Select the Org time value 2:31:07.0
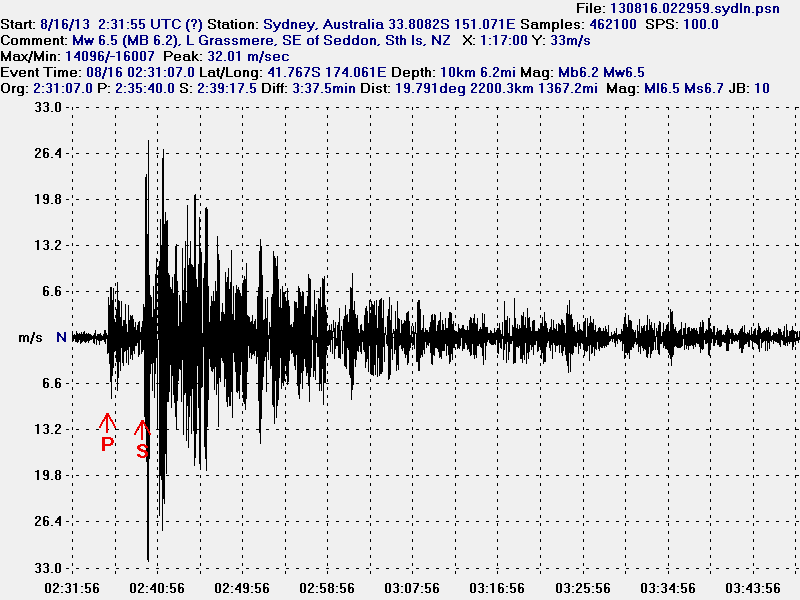The width and height of the screenshot is (800, 600). (x=63, y=88)
